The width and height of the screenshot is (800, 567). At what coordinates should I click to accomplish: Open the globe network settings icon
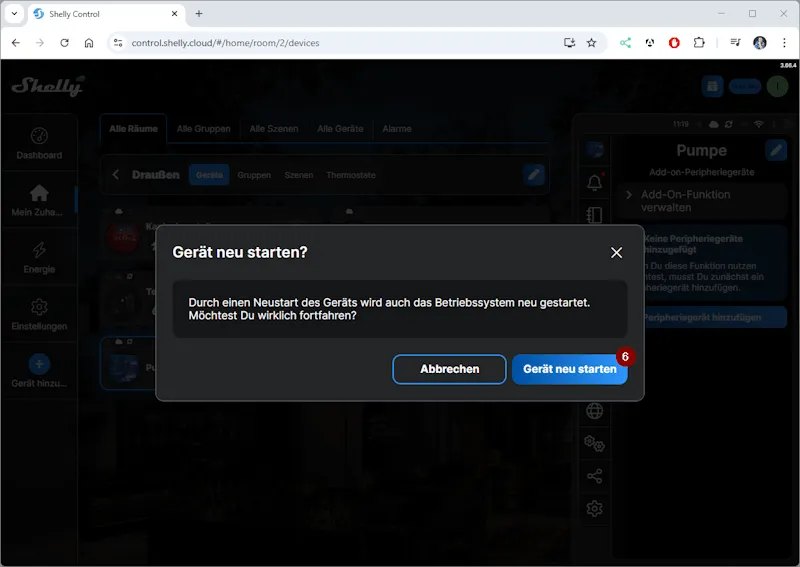coord(595,410)
